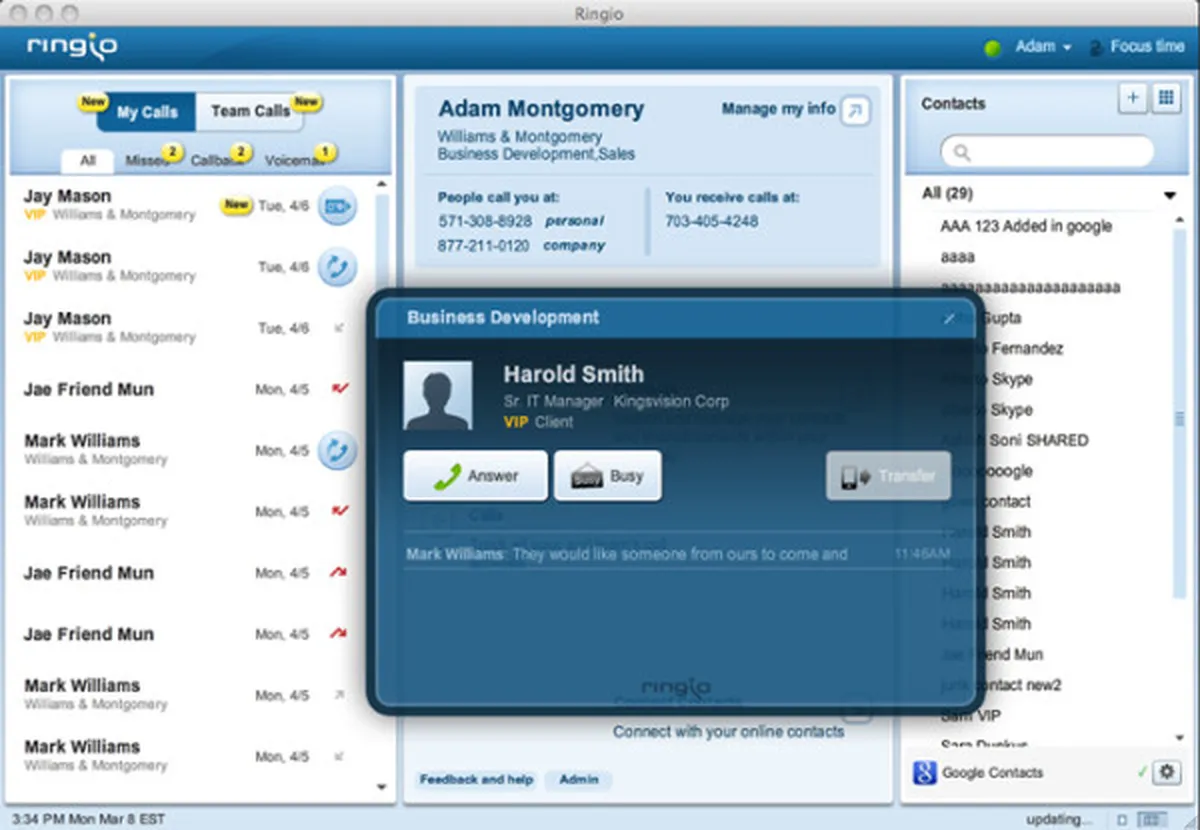Enable Focus time
The width and height of the screenshot is (1200, 830).
click(1137, 47)
